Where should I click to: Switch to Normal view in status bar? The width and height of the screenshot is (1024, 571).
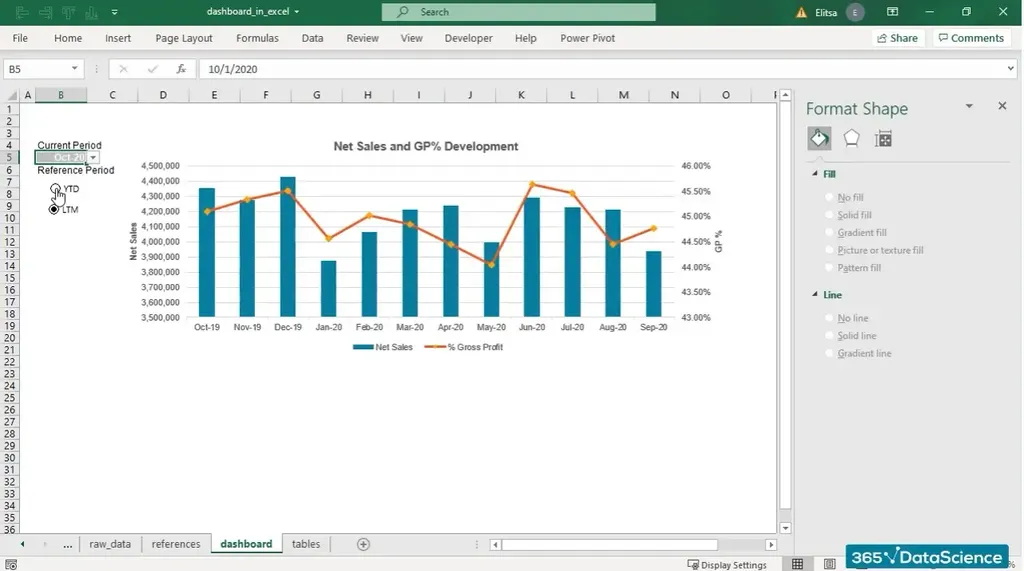point(797,564)
